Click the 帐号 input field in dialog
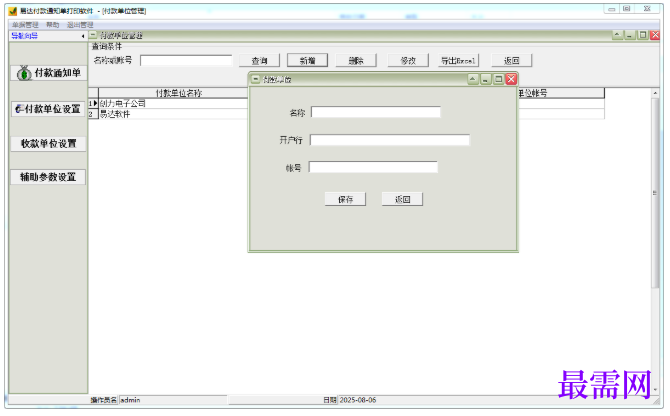Screen dimensions: 670x416 point(373,167)
